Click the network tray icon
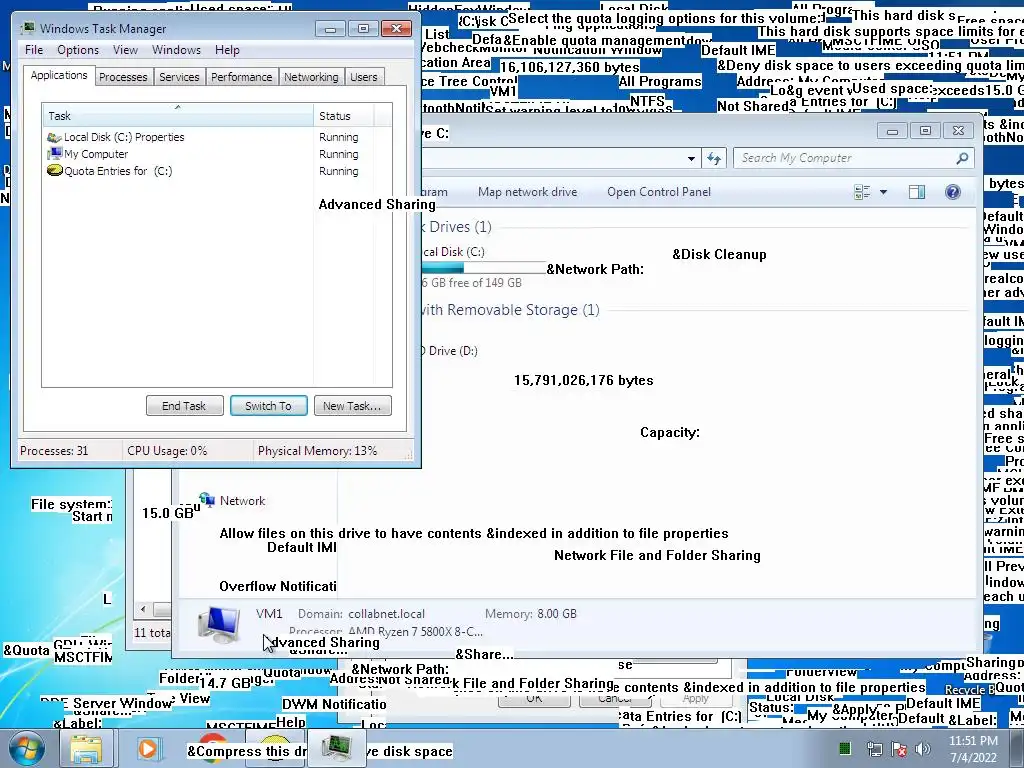 874,748
